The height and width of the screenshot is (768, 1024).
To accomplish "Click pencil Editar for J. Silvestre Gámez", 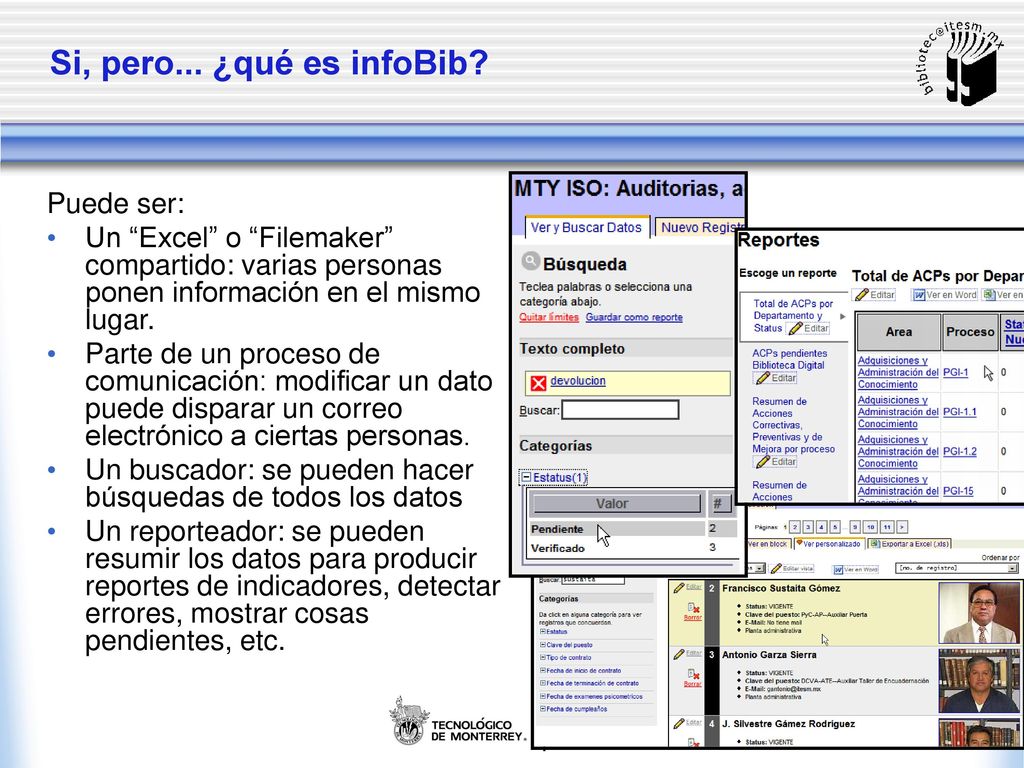I will pyautogui.click(x=687, y=723).
